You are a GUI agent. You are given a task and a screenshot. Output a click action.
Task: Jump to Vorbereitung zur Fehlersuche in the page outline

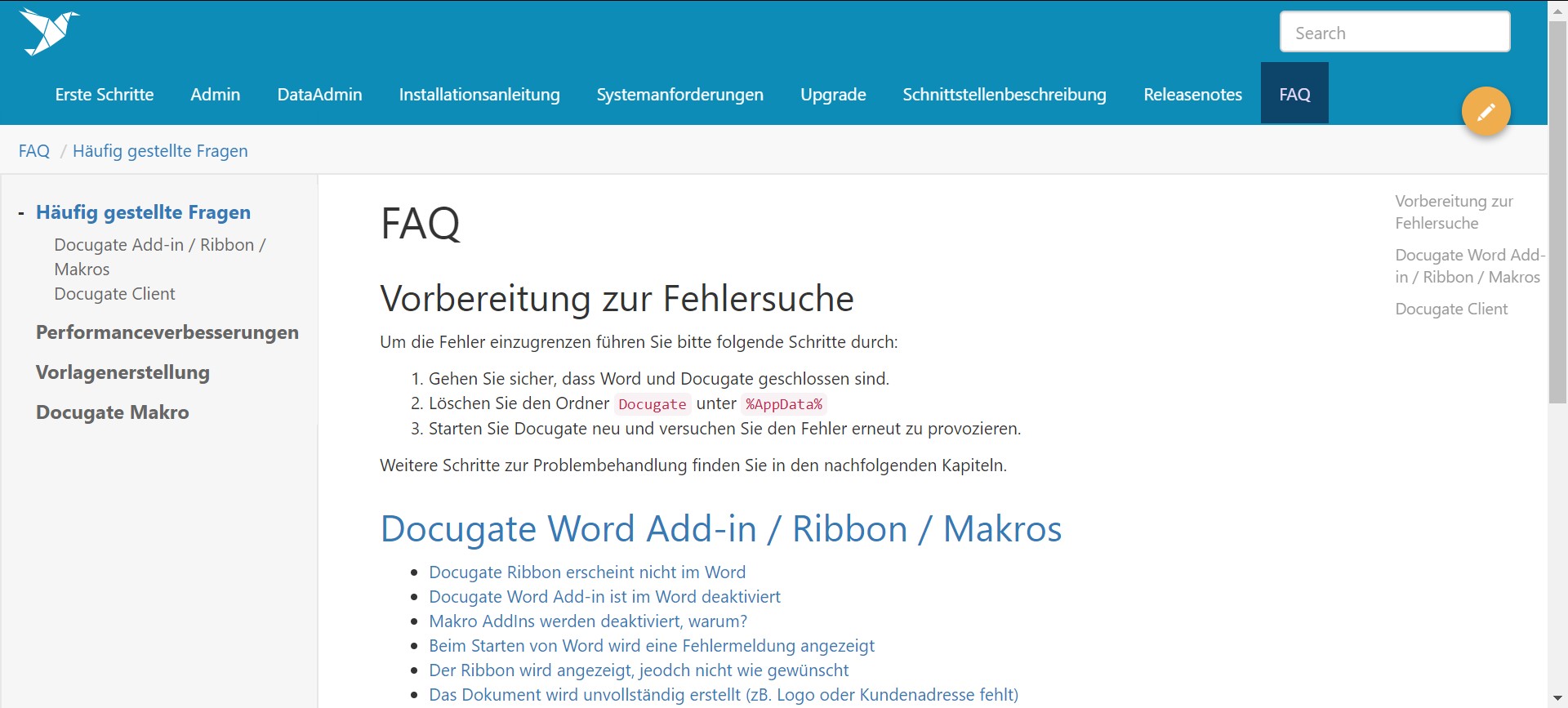point(1454,212)
